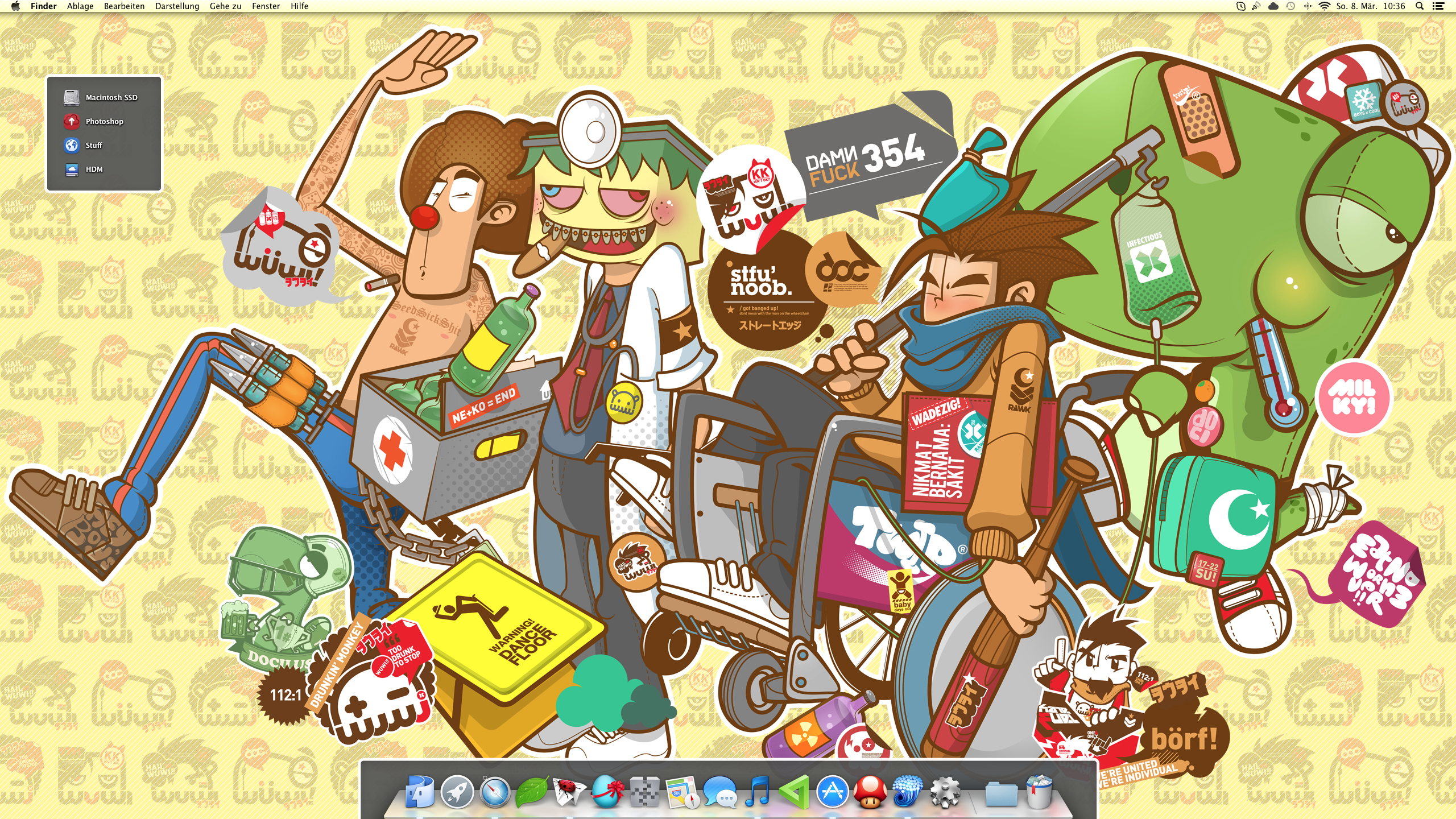Open System Preferences gear icon
Screen dimensions: 1456x819
tap(945, 791)
